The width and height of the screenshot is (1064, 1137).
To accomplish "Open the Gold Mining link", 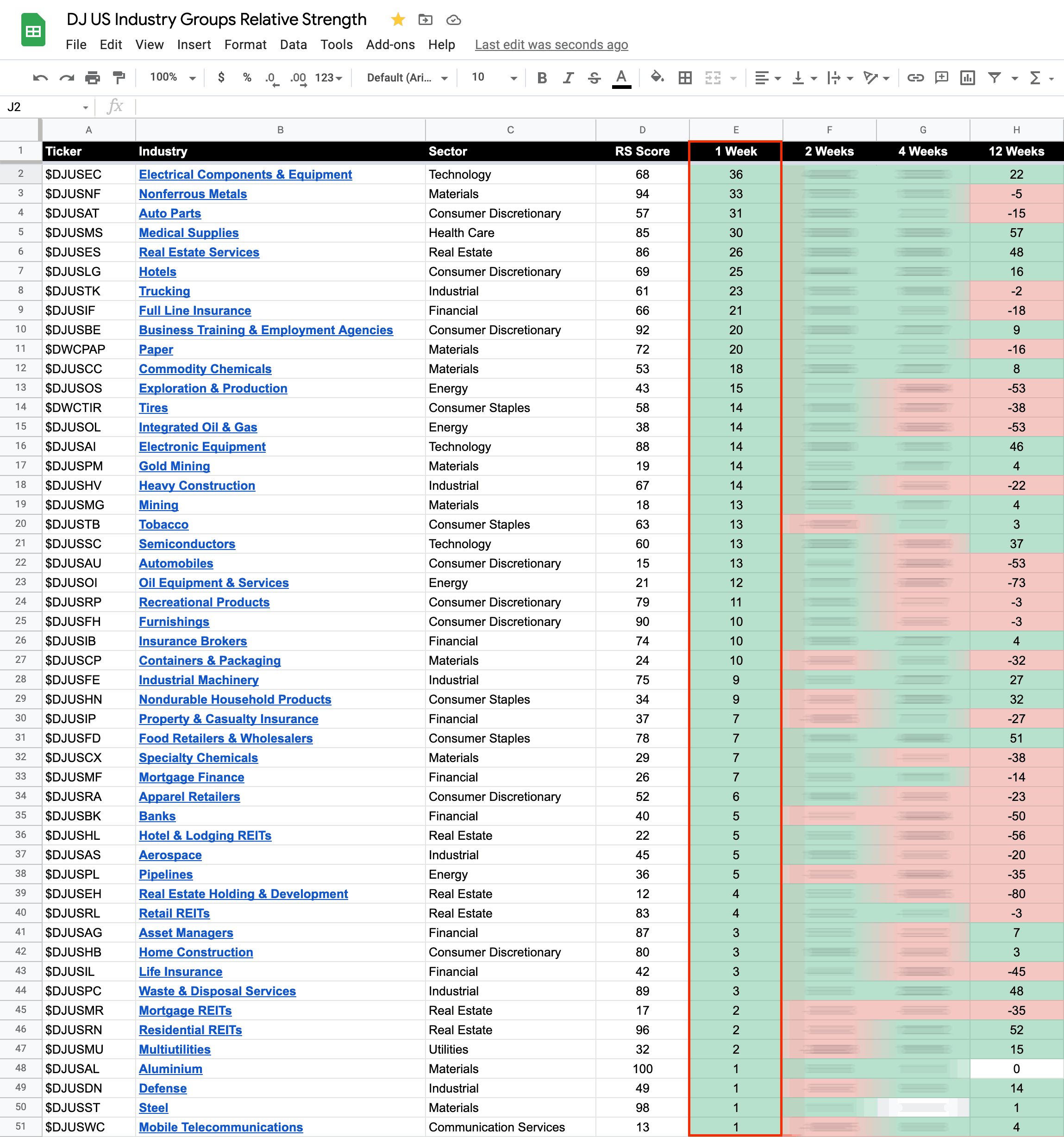I will point(175,466).
